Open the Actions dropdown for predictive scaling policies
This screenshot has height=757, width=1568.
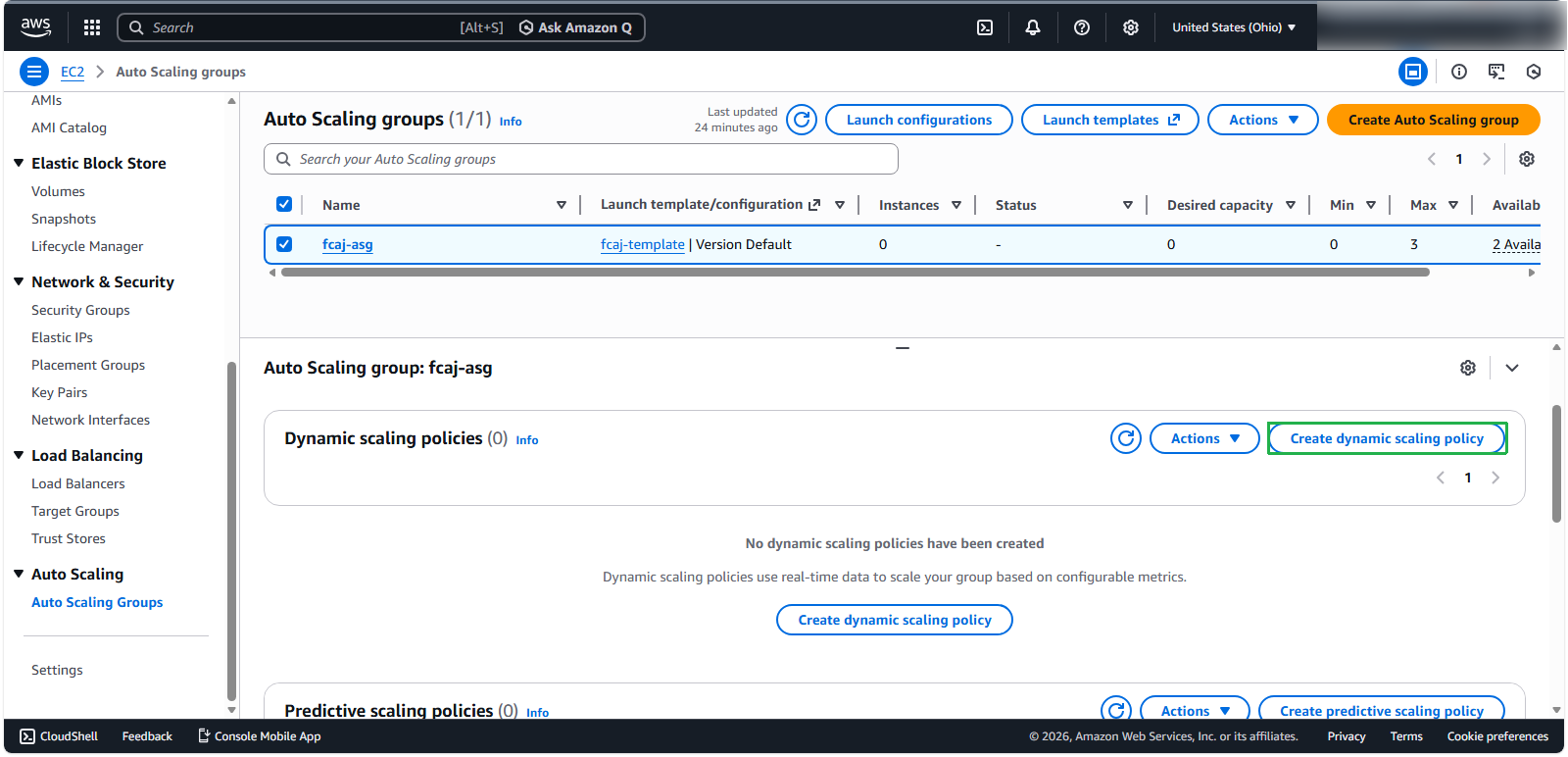coord(1195,710)
